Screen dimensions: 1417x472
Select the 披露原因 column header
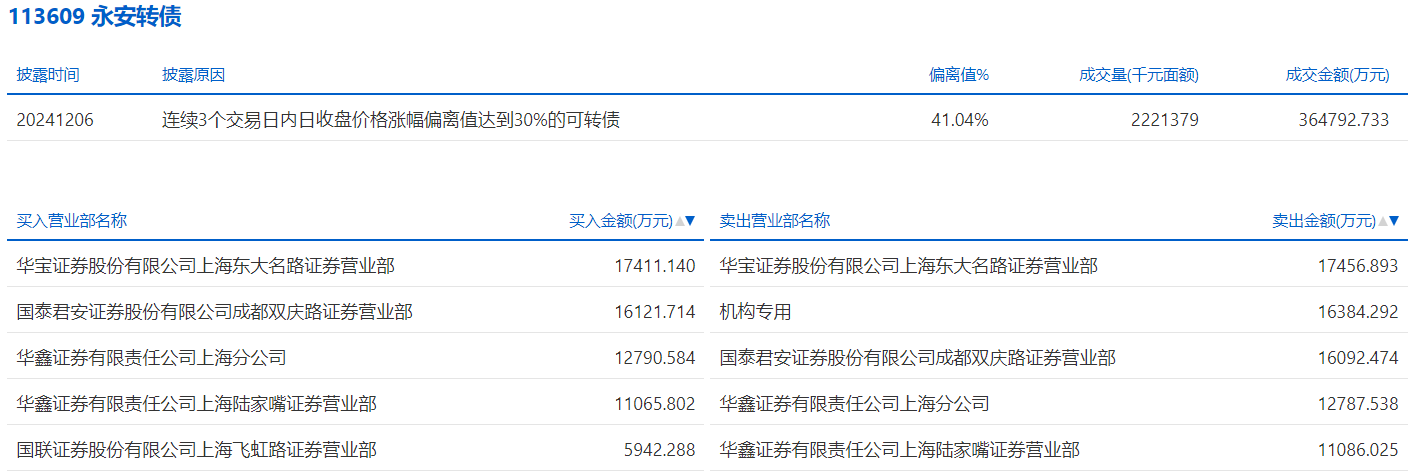193,75
